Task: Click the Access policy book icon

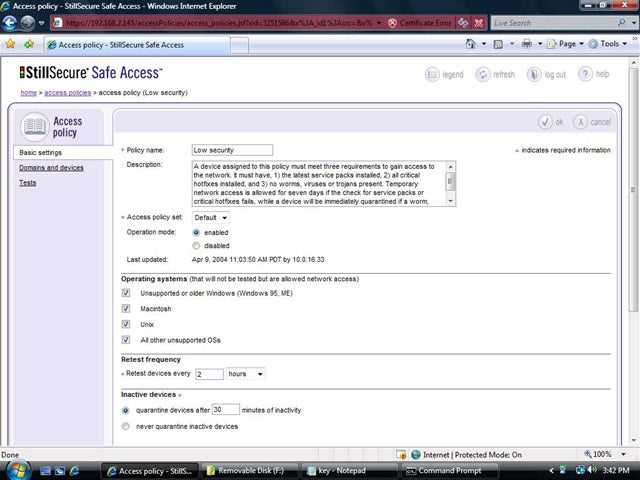Action: tap(35, 127)
